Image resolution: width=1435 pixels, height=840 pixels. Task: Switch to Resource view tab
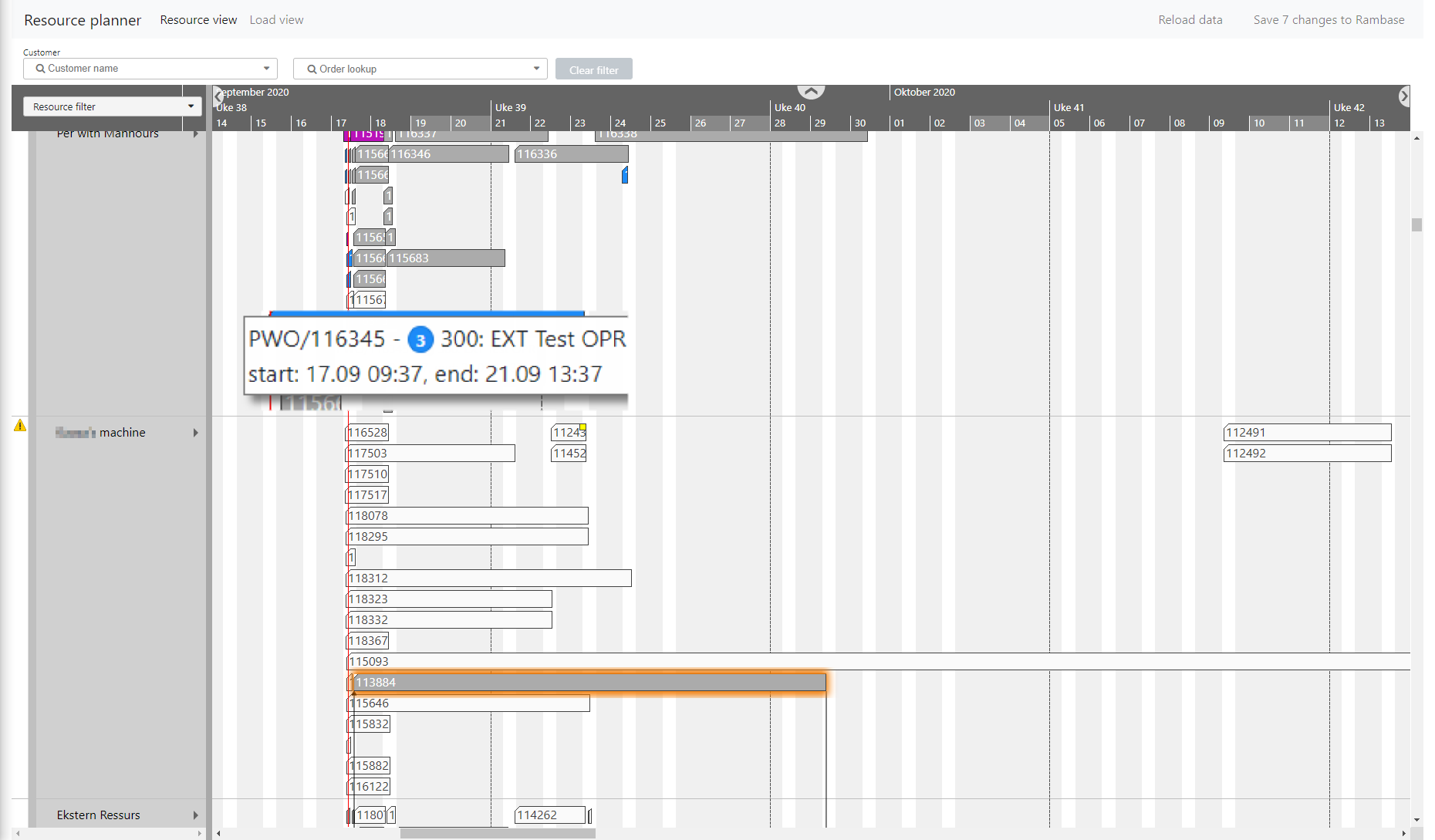pyautogui.click(x=198, y=20)
